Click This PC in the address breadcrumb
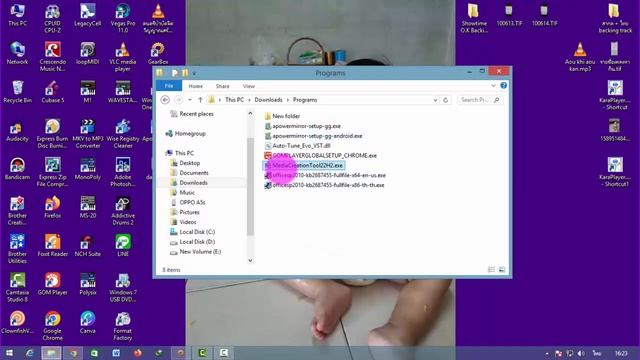 [x=234, y=100]
